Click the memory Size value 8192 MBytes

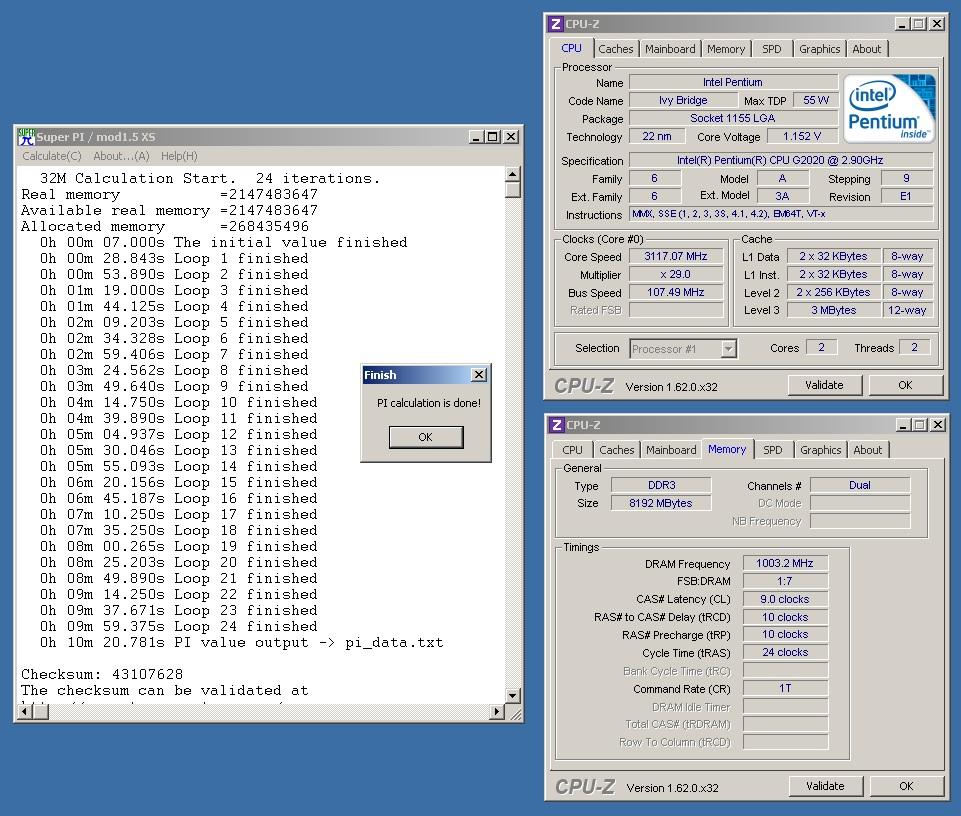click(661, 503)
